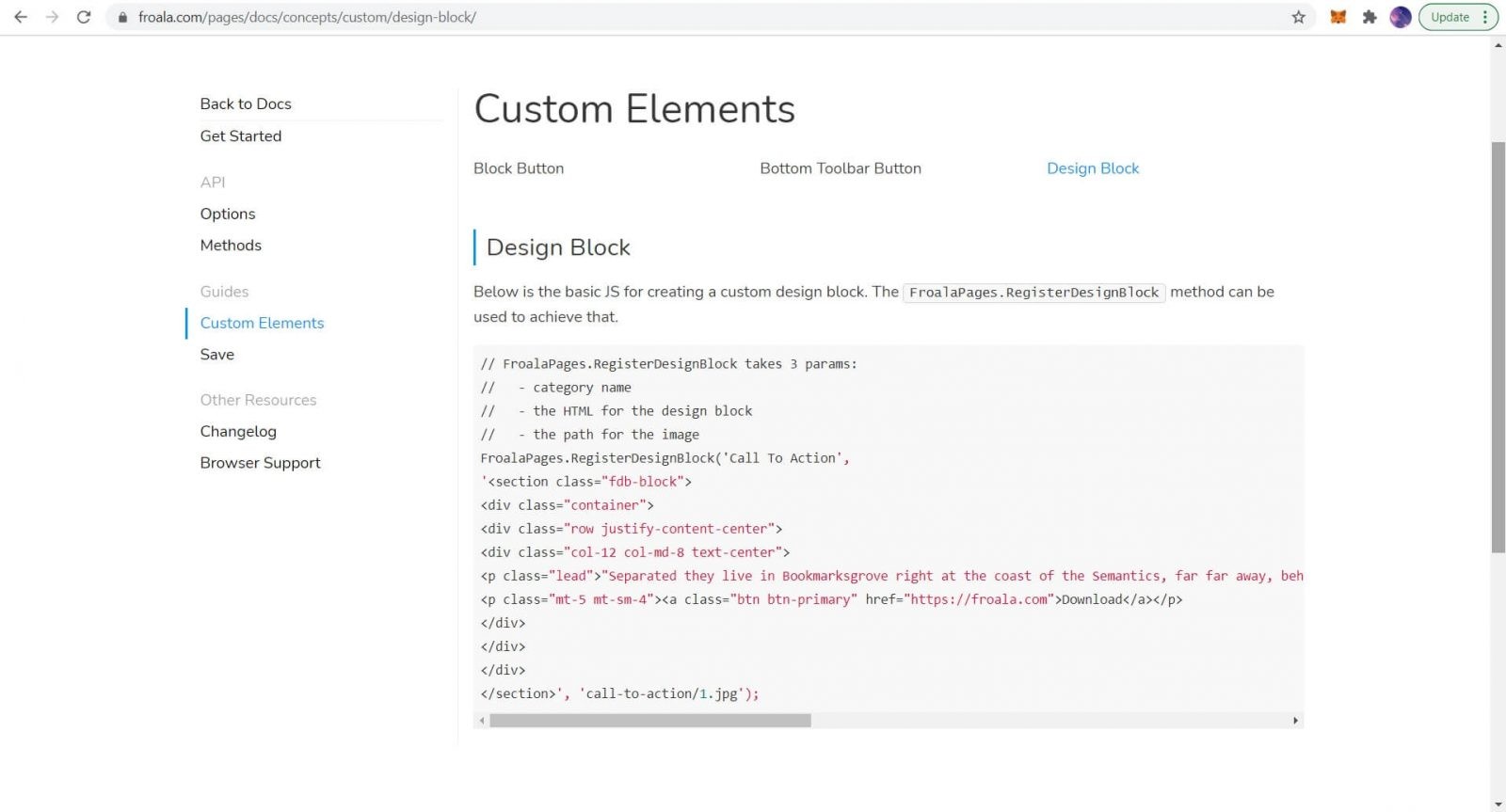Click the code block's right scroll arrow
This screenshot has height=812, width=1506.
click(x=1295, y=721)
